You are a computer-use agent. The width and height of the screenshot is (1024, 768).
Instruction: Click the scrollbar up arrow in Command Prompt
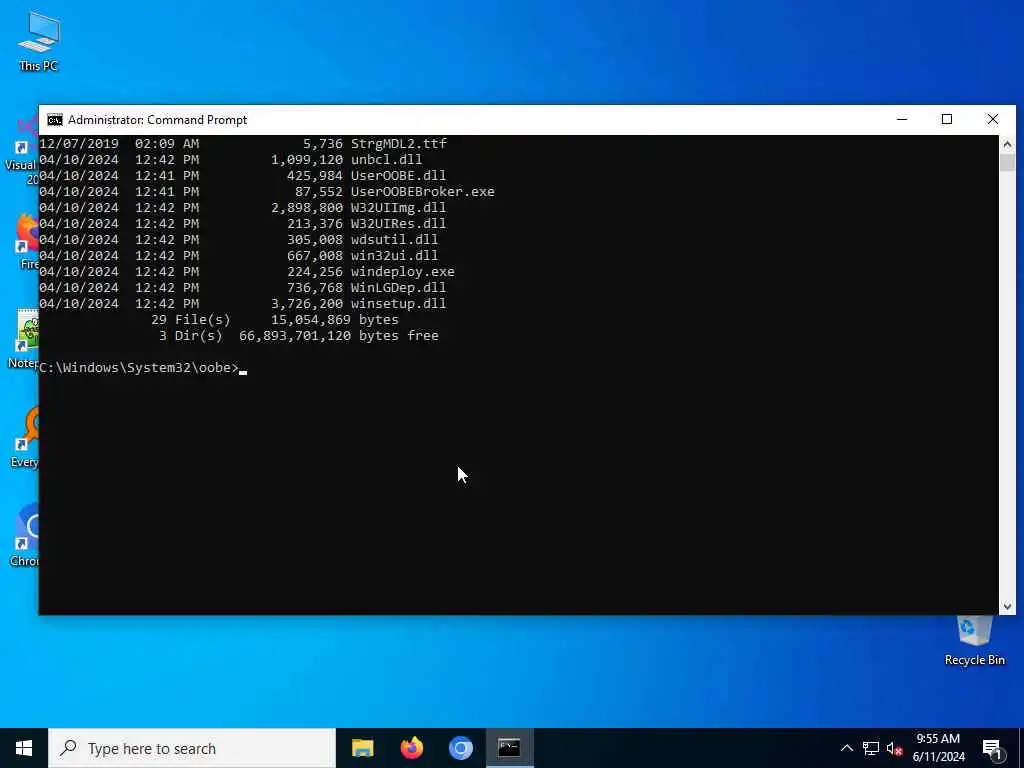pos(1007,144)
